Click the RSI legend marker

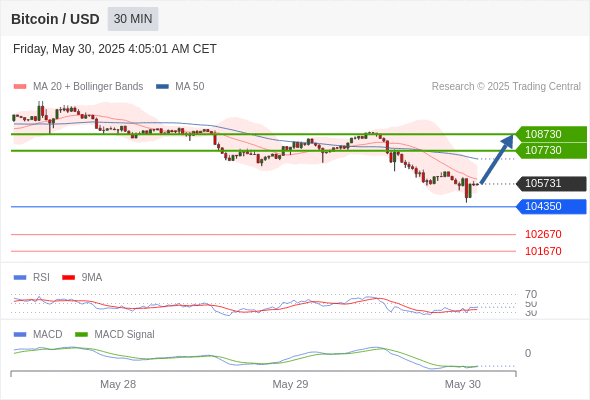20,278
